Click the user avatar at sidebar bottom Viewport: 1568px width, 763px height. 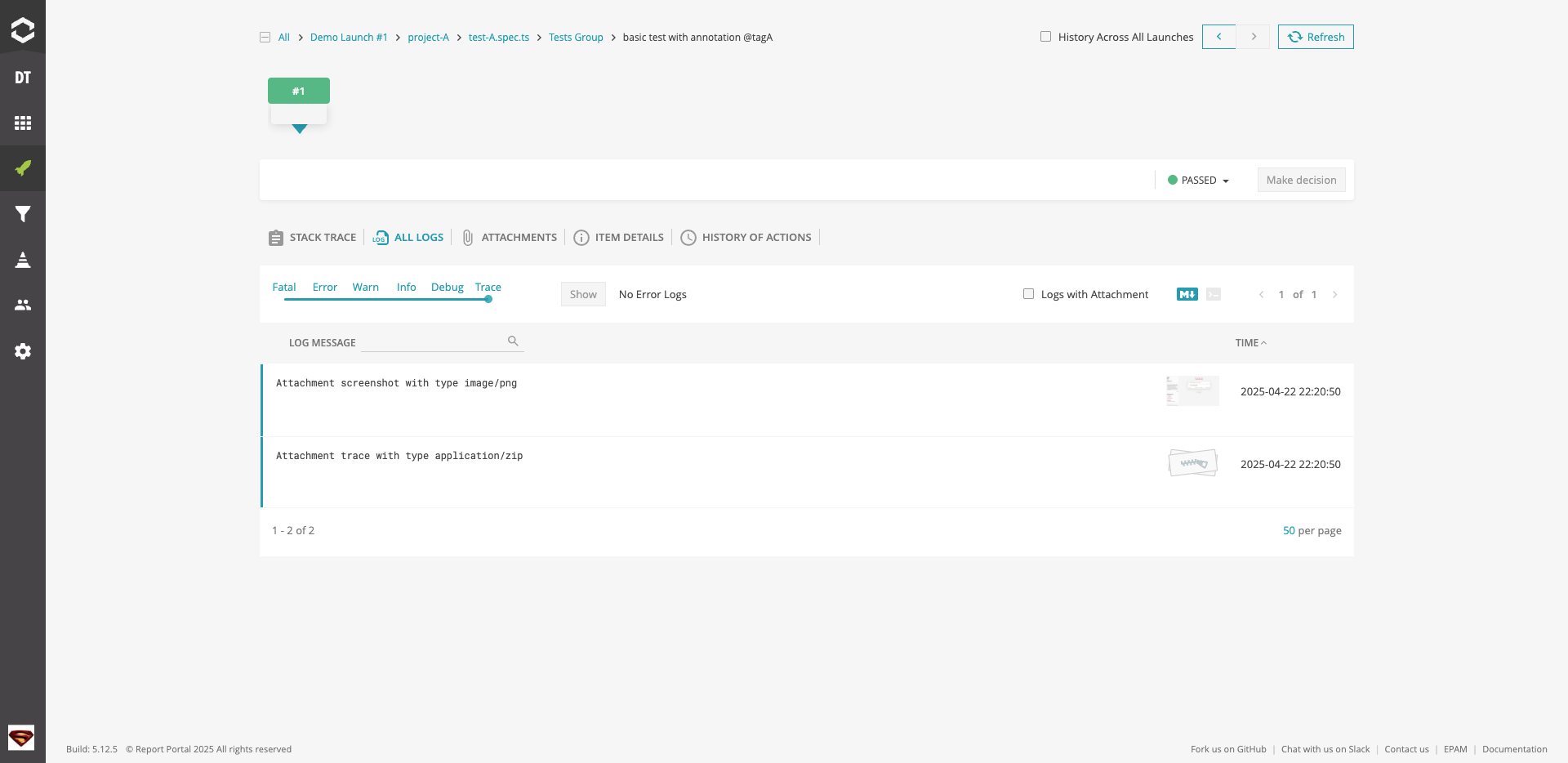coord(21,738)
